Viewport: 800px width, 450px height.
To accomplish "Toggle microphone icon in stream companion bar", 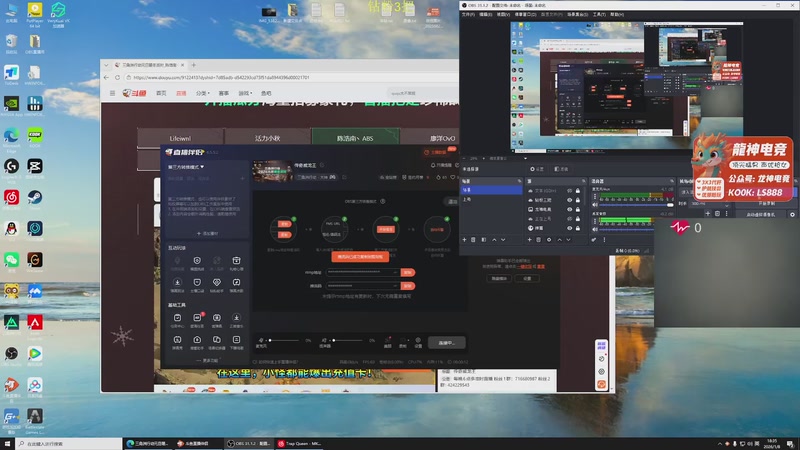I will 261,340.
